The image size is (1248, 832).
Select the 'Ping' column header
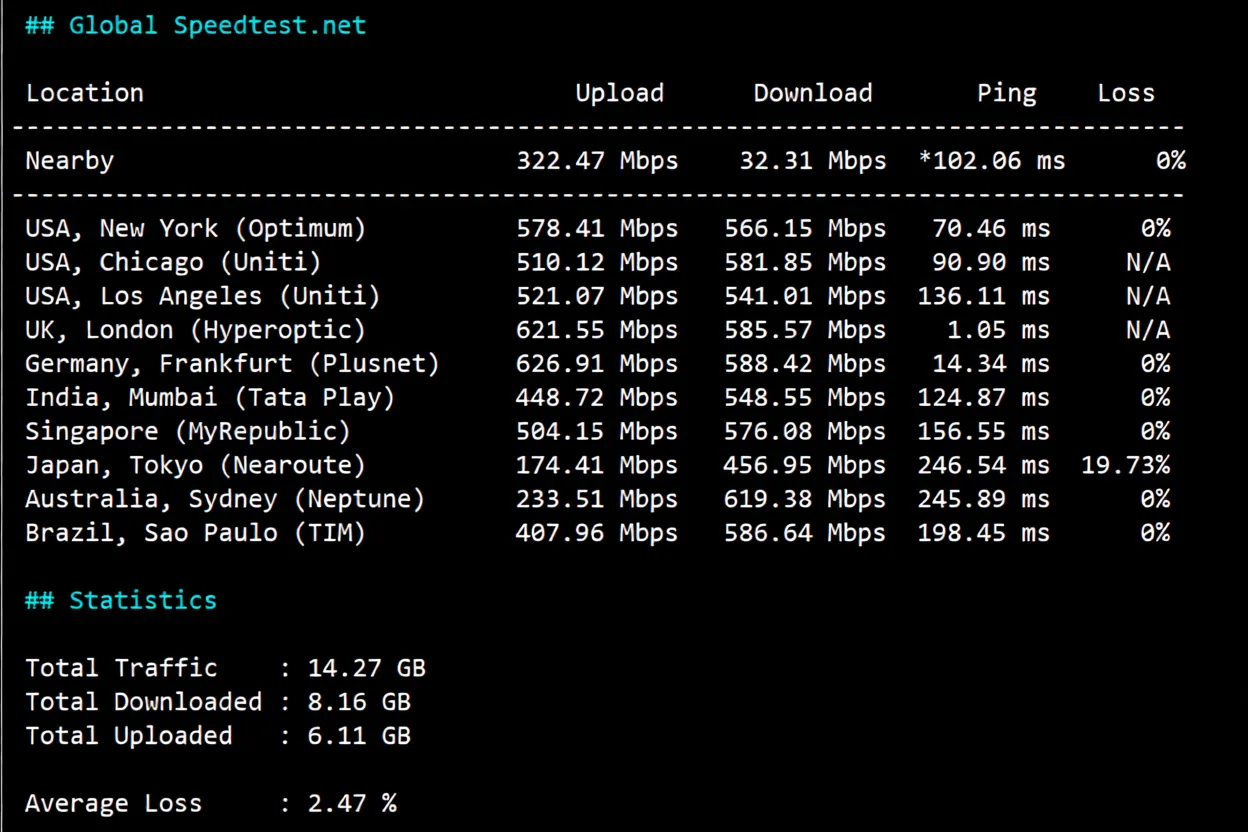(1006, 93)
